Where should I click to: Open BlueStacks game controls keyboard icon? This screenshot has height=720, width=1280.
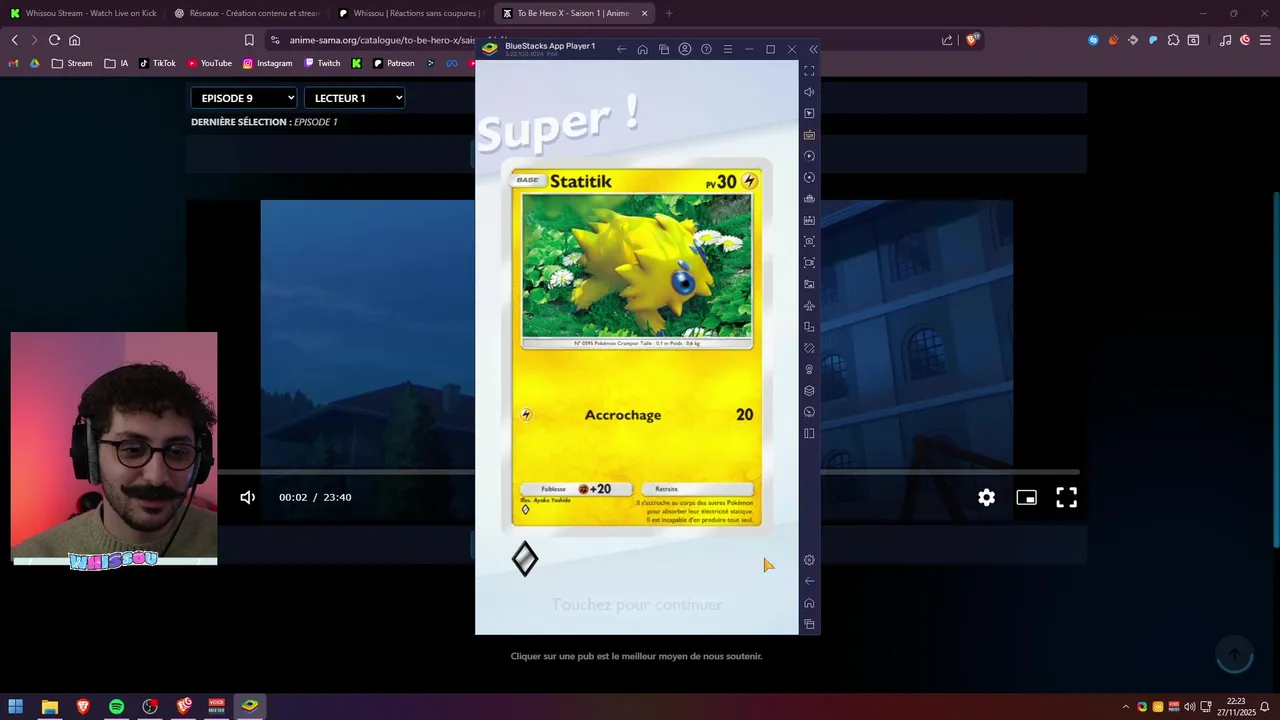tap(809, 135)
